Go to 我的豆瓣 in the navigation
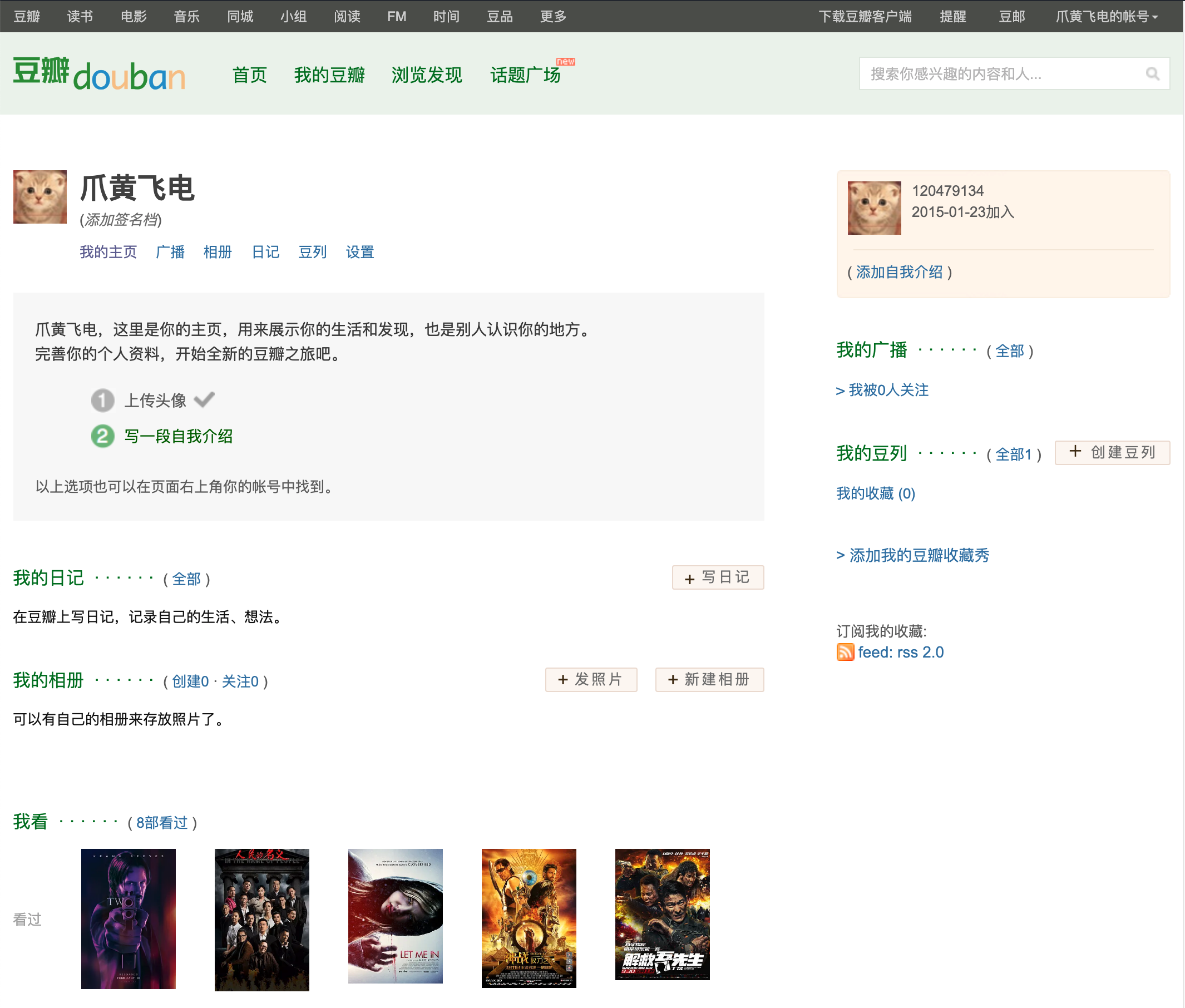 330,75
